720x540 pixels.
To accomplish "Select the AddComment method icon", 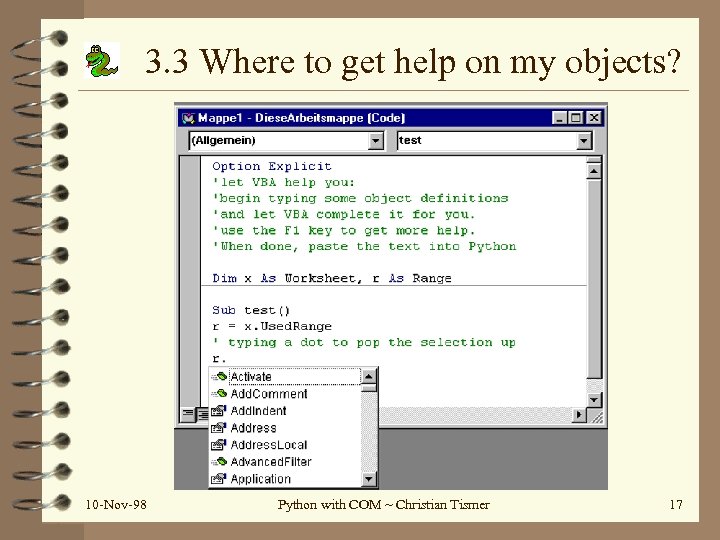I will coord(219,394).
